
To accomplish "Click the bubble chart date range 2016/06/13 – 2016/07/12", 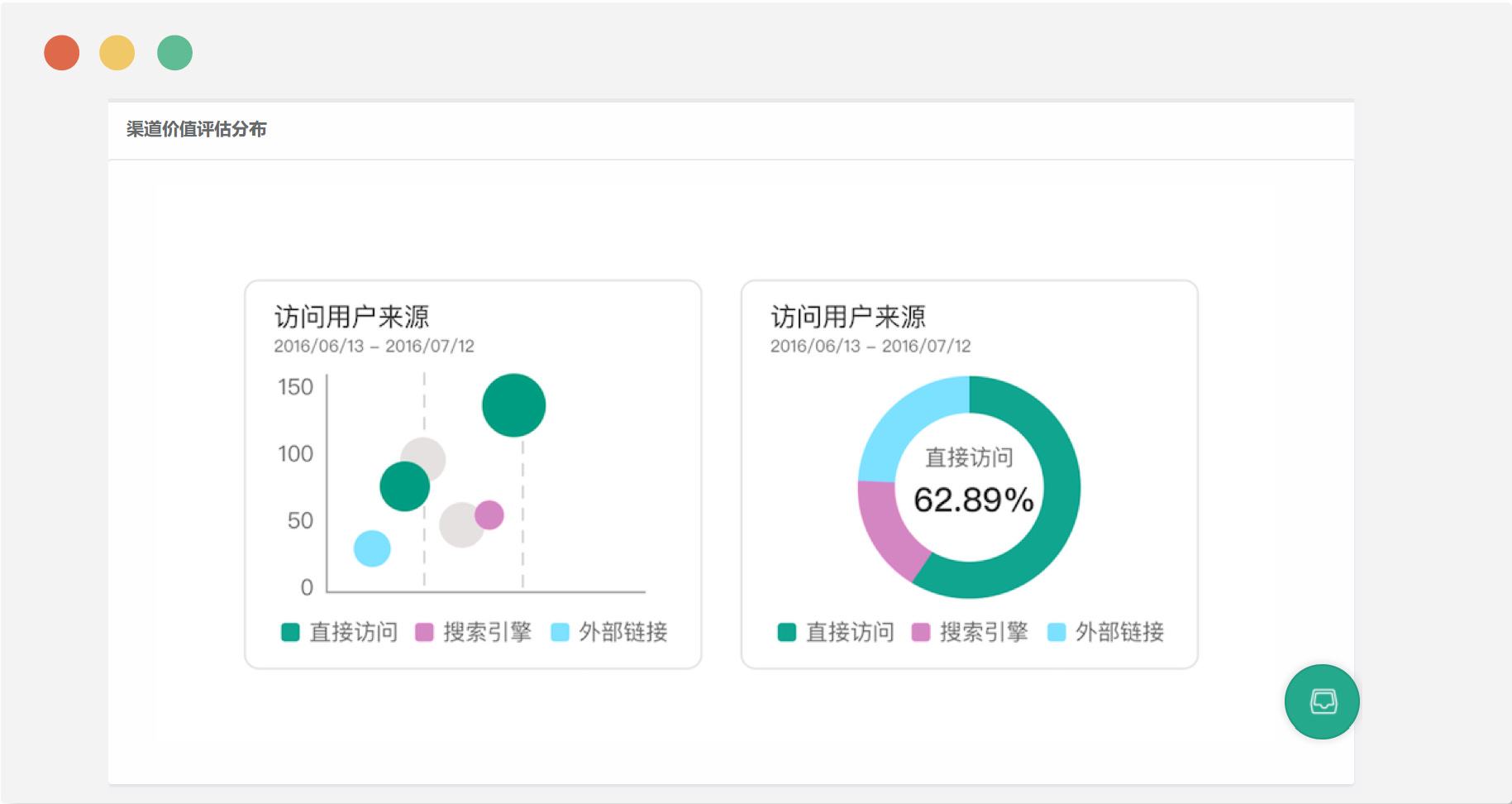I will (374, 346).
